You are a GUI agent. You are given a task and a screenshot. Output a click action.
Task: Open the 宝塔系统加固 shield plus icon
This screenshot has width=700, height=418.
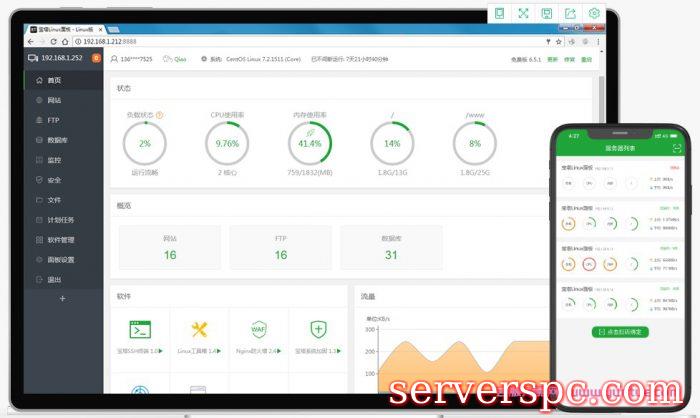pyautogui.click(x=318, y=330)
